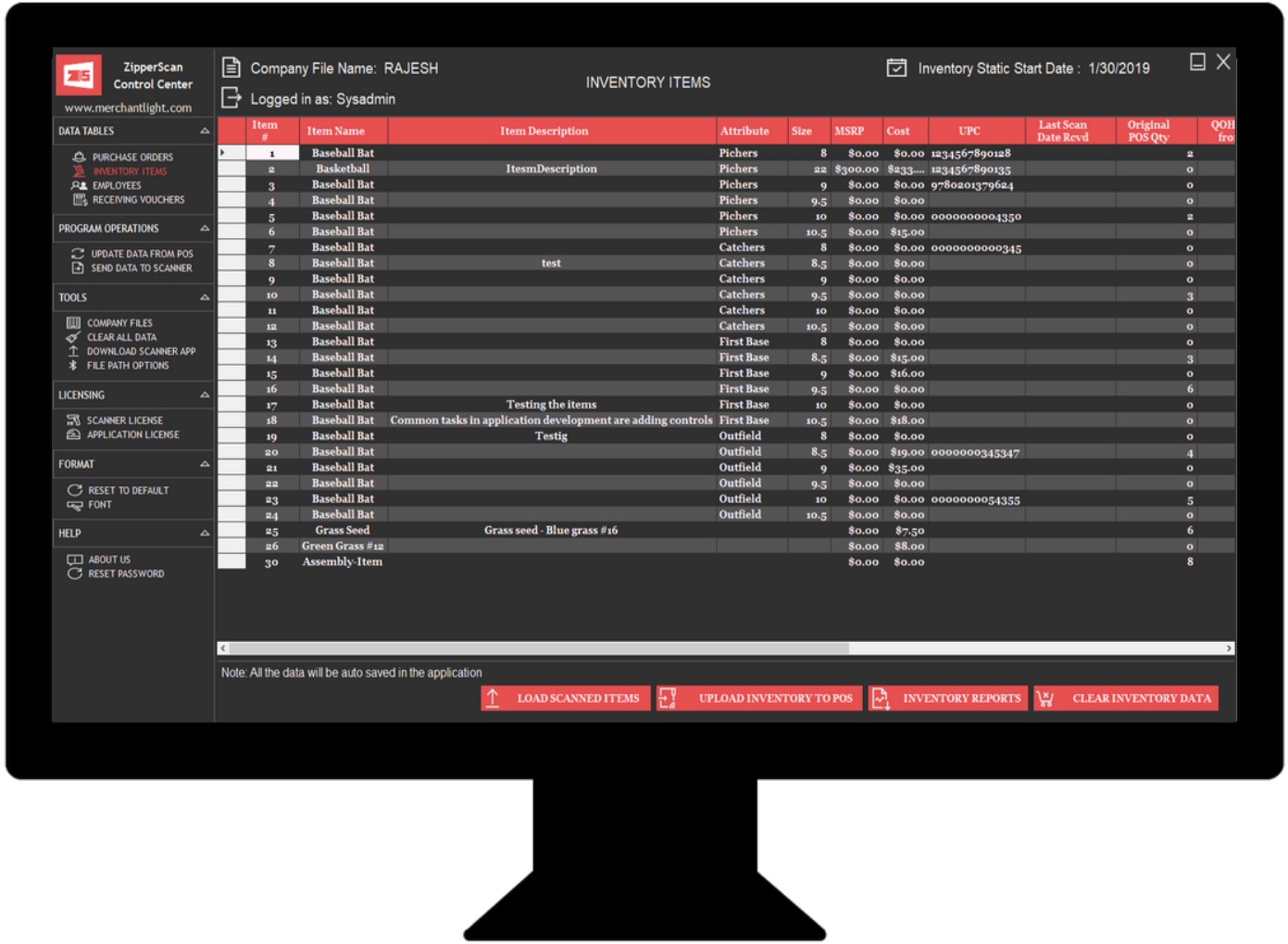
Task: Click the calendar icon beside Inventory Static Start Date
Action: [x=896, y=67]
